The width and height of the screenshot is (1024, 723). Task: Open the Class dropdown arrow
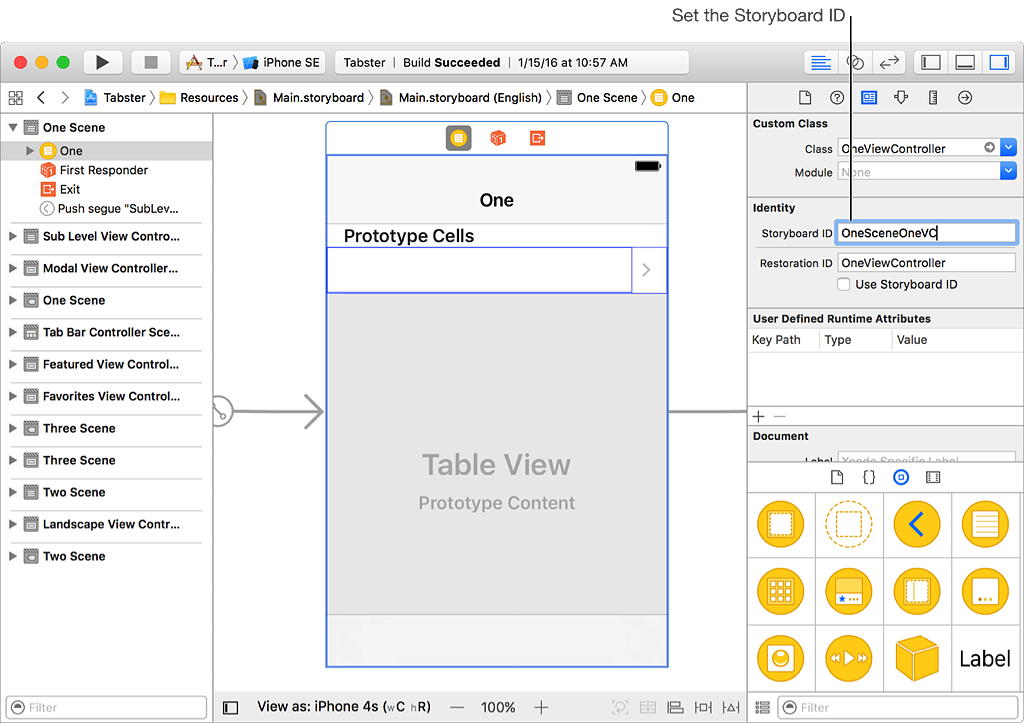click(x=1008, y=148)
